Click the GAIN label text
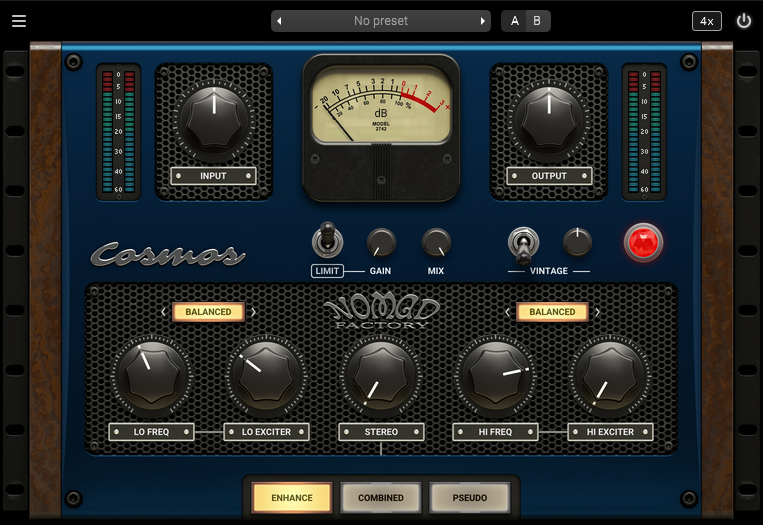Viewport: 763px width, 525px height. coord(381,271)
